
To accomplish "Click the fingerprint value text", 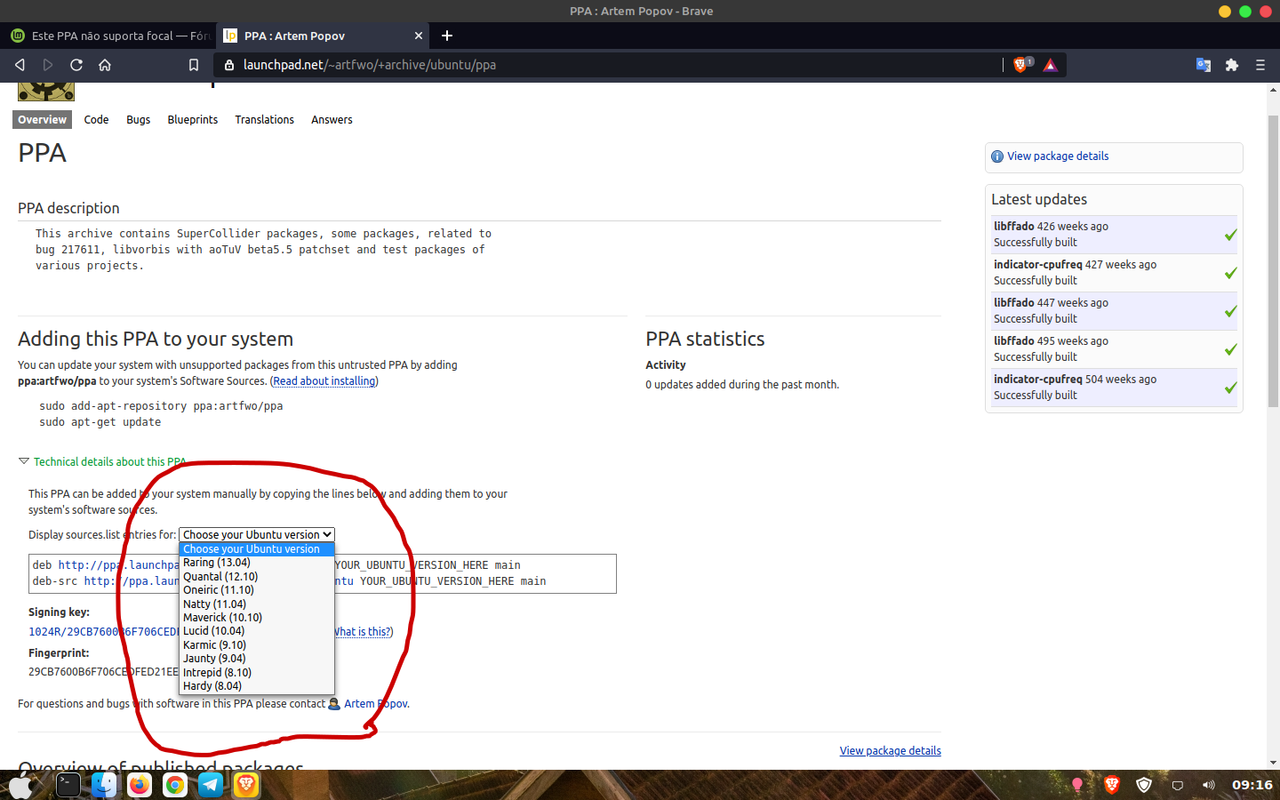I will click(104, 672).
